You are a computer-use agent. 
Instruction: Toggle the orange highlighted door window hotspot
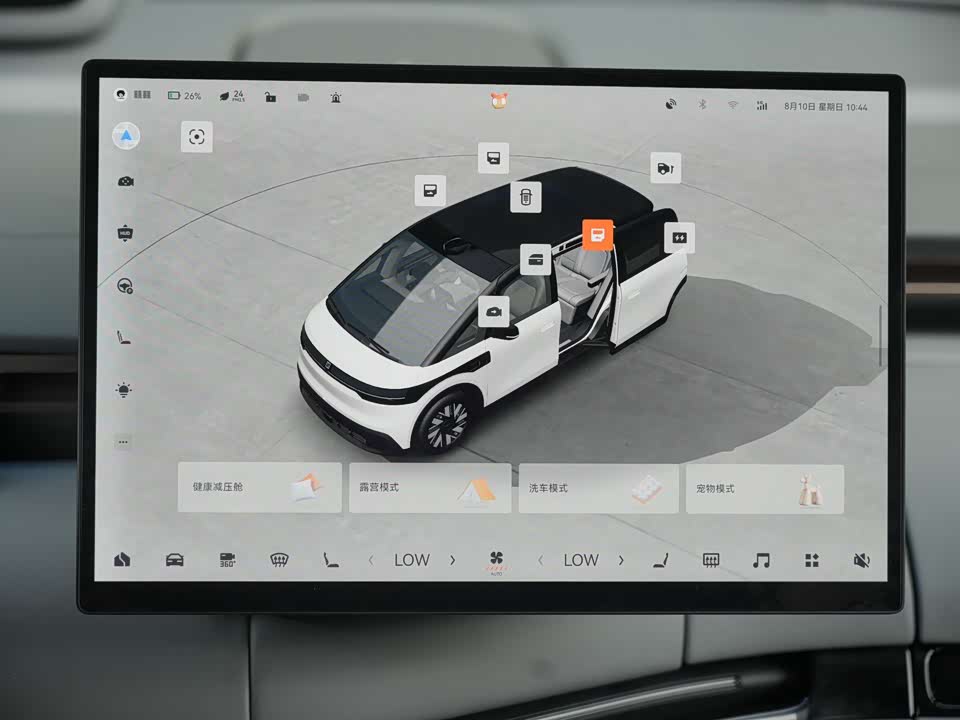point(598,234)
